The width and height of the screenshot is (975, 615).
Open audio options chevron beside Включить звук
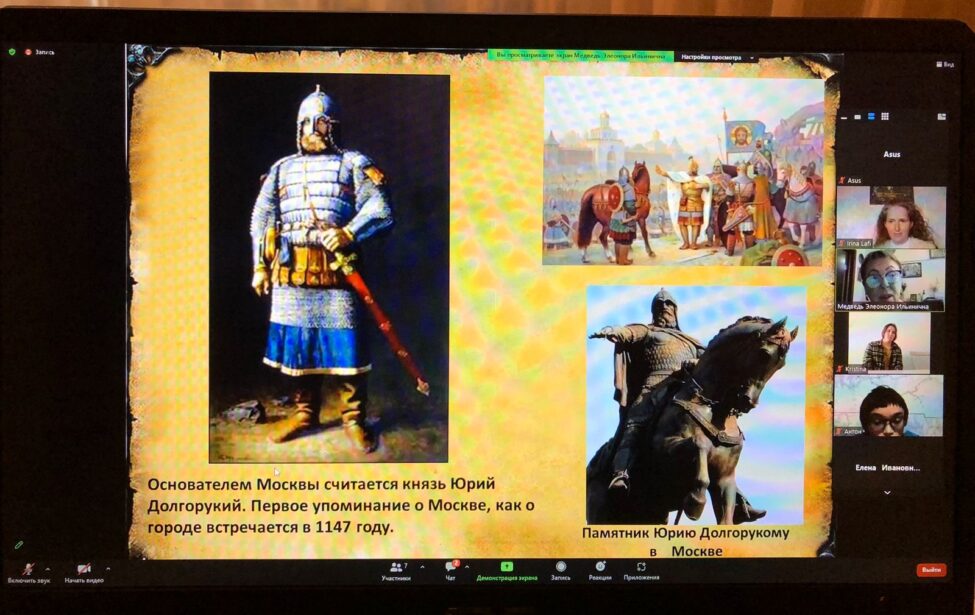pyautogui.click(x=48, y=568)
